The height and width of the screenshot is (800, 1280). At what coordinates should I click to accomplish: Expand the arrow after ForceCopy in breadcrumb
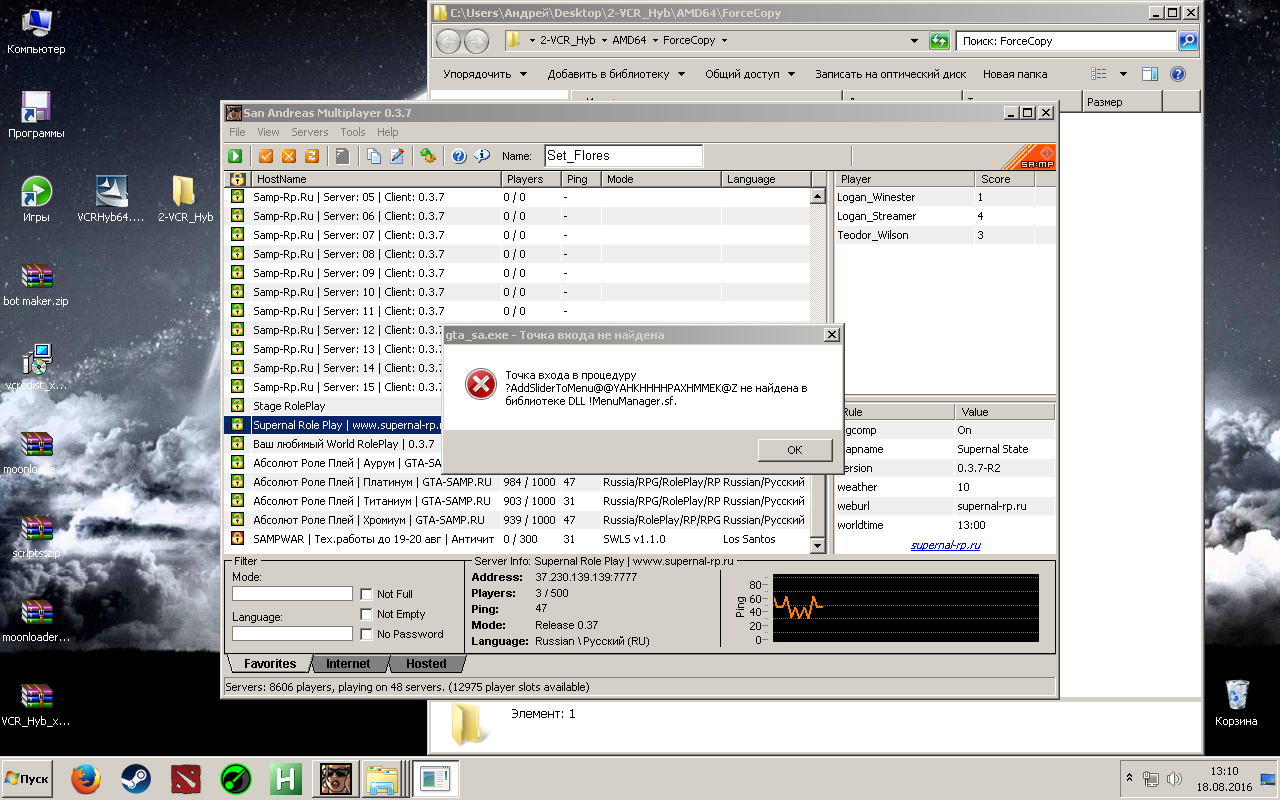(x=724, y=41)
